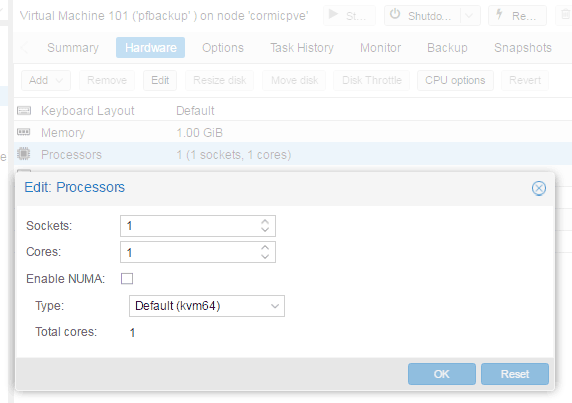The image size is (572, 403).
Task: Click the Keyboard Layout row icon
Action: (24, 110)
